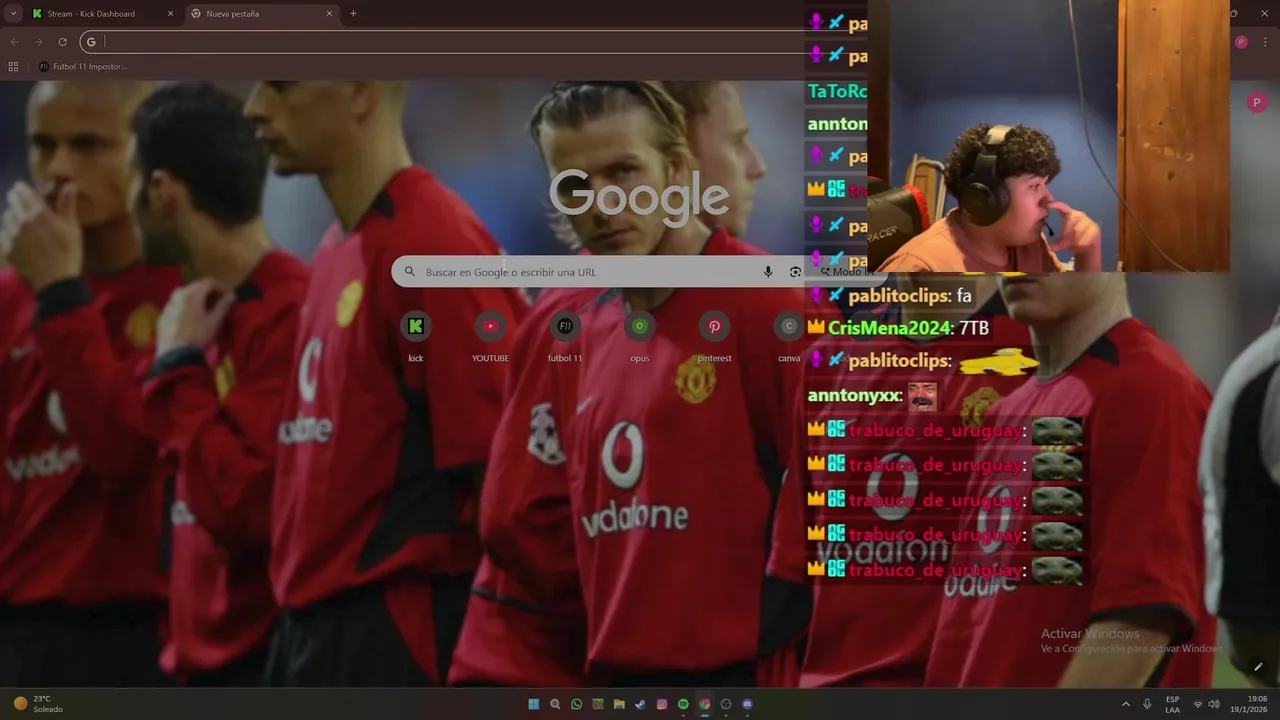1280x720 pixels.
Task: Open the Windows Start menu
Action: click(x=534, y=704)
